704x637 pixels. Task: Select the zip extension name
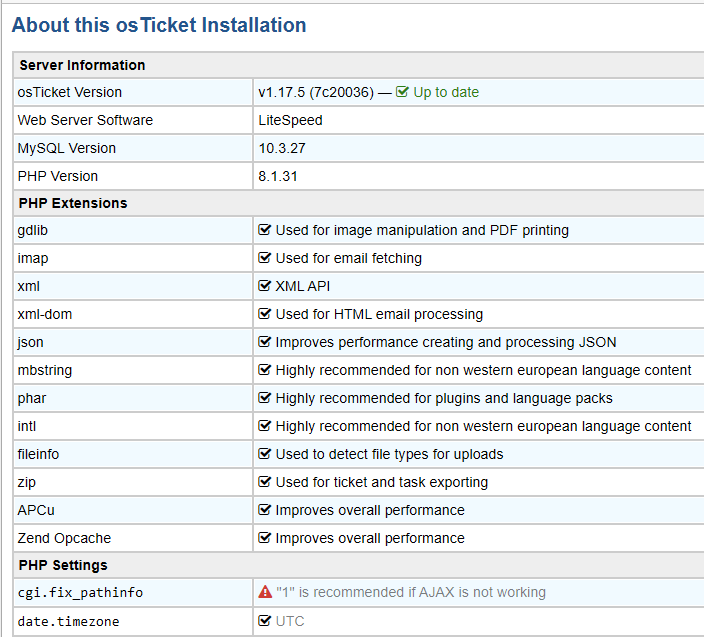[26, 483]
